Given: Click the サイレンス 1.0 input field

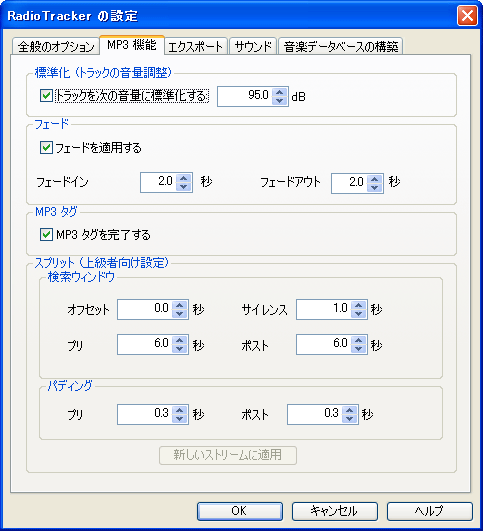Looking at the screenshot, I should click(324, 309).
